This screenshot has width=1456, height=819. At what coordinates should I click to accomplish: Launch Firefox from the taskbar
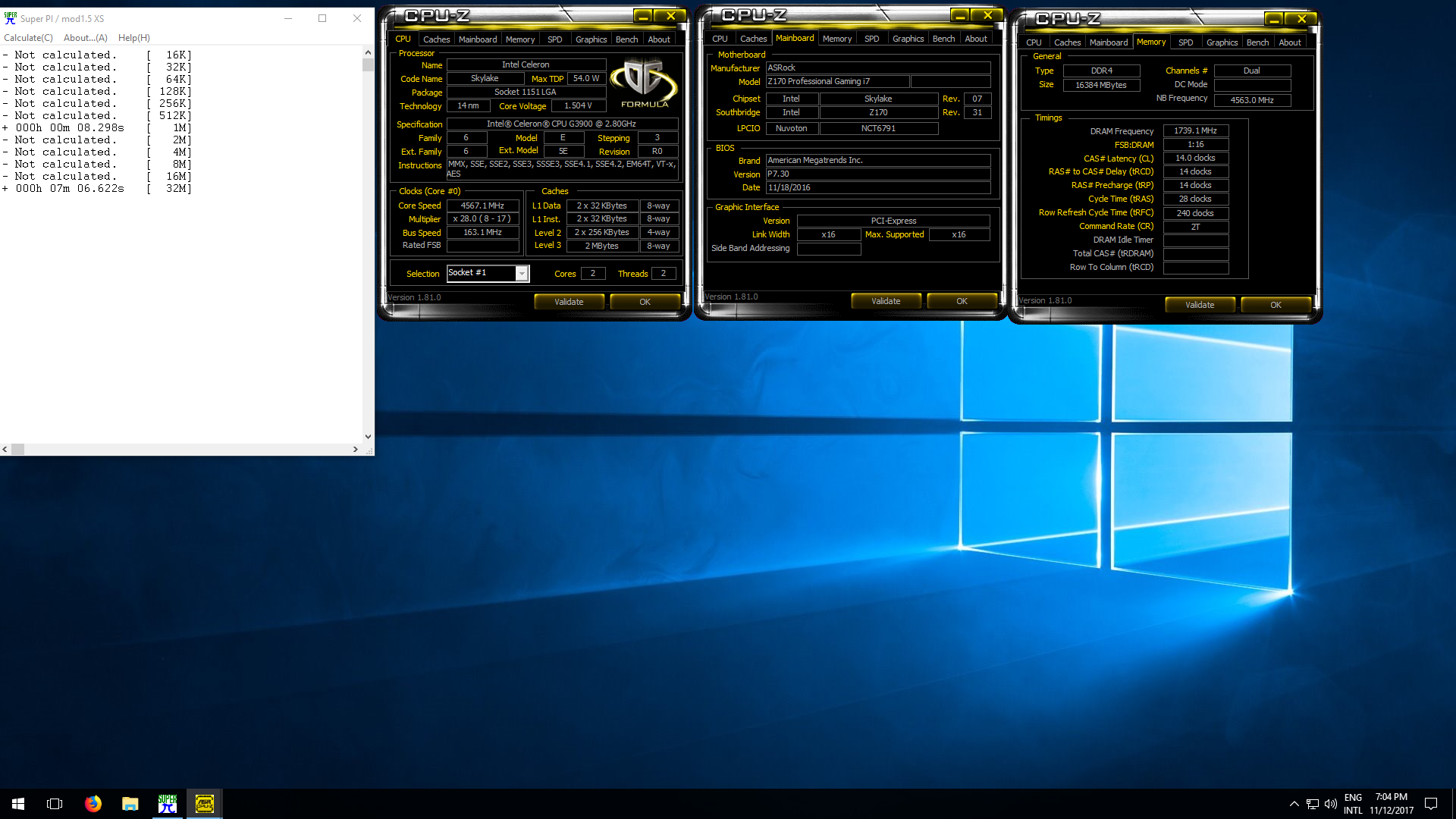tap(93, 804)
